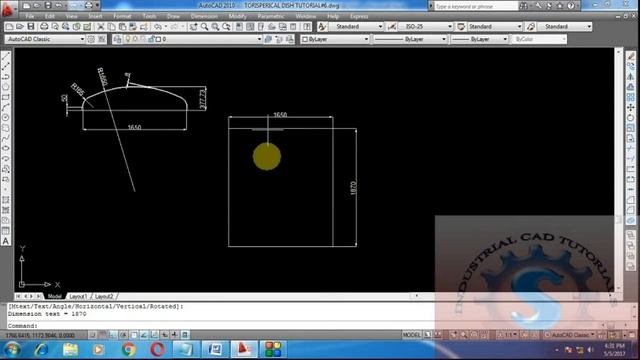640x360 pixels.
Task: Click the Plot printer icon in Standard toolbar
Action: tap(44, 27)
